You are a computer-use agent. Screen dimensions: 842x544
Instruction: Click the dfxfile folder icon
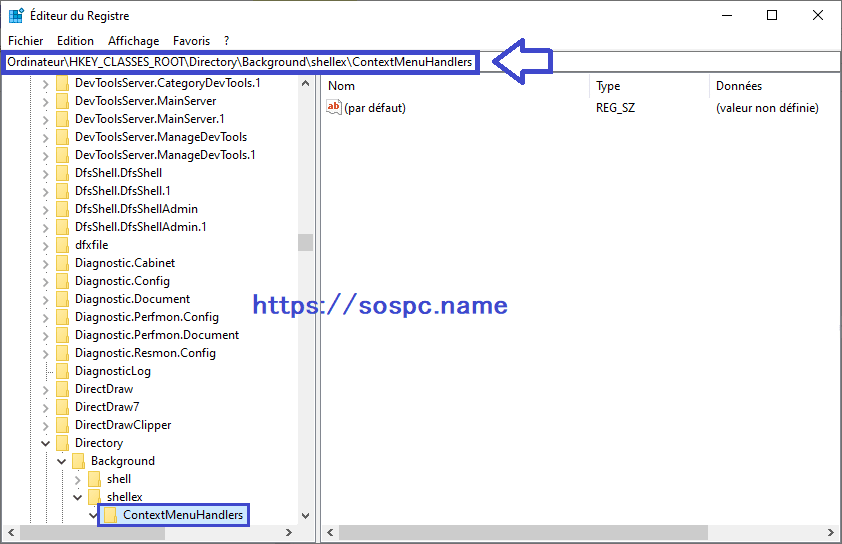coord(62,245)
